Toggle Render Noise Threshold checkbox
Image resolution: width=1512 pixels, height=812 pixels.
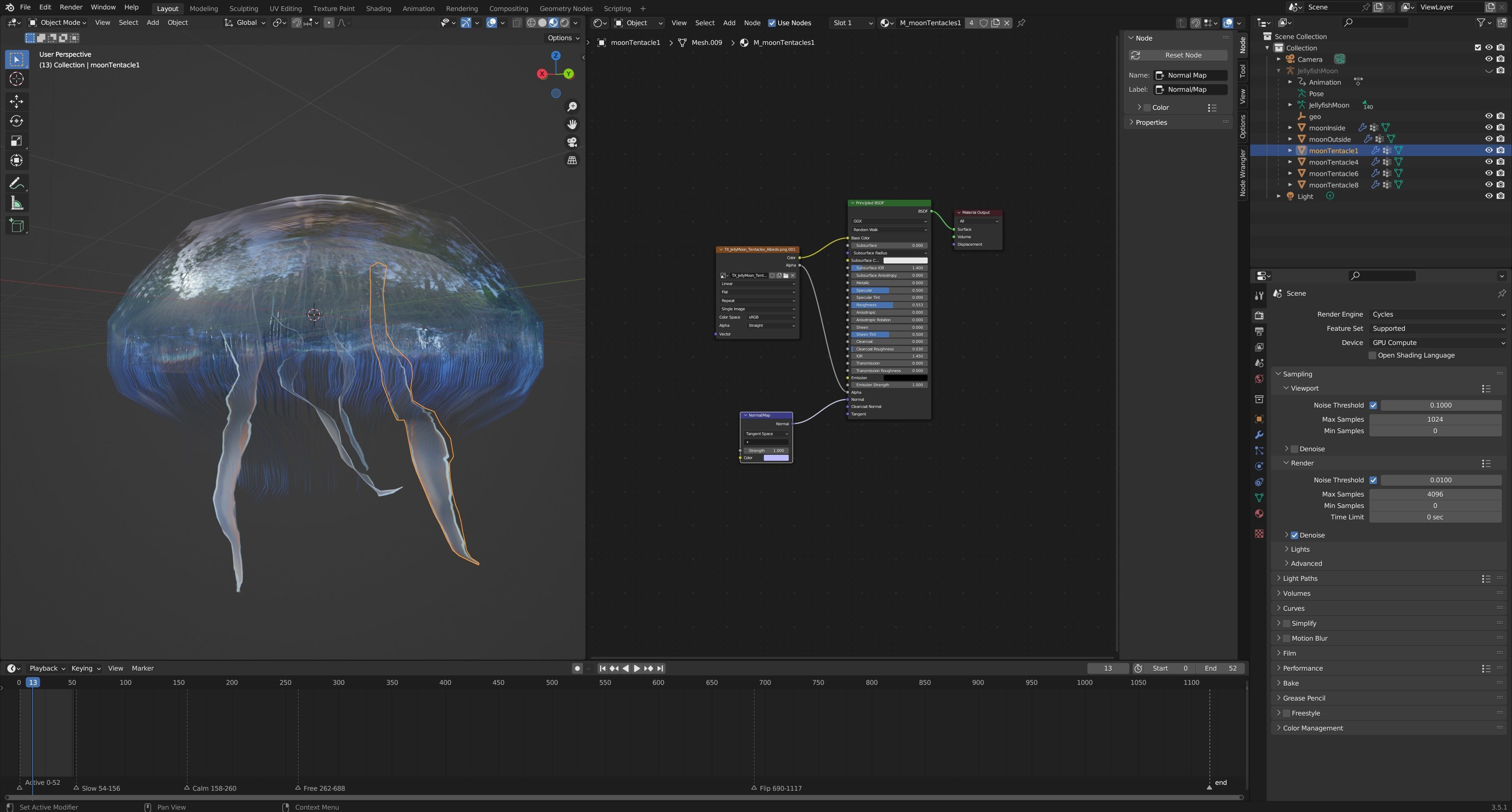click(1373, 480)
